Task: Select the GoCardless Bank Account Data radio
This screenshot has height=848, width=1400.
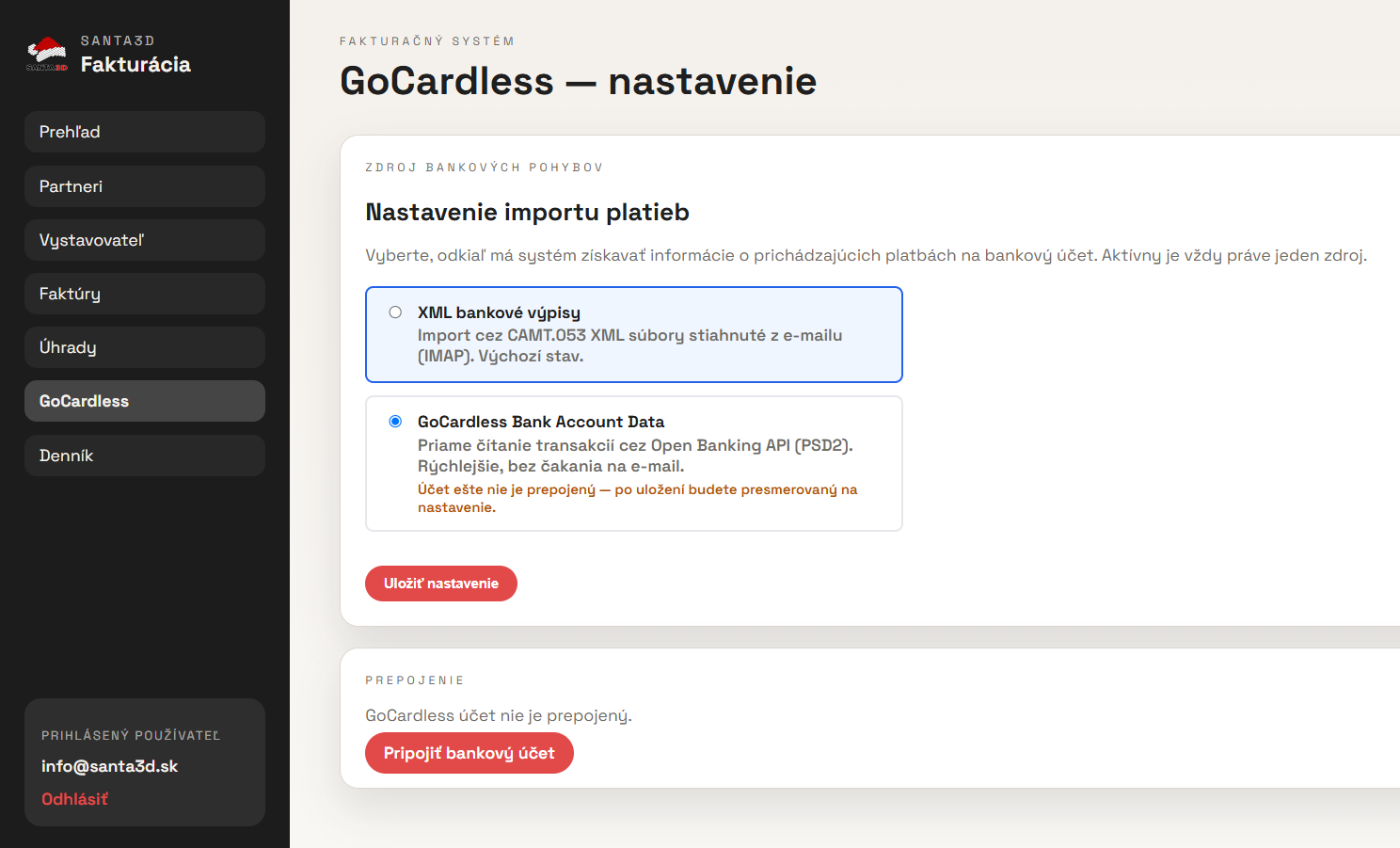Action: click(x=395, y=422)
